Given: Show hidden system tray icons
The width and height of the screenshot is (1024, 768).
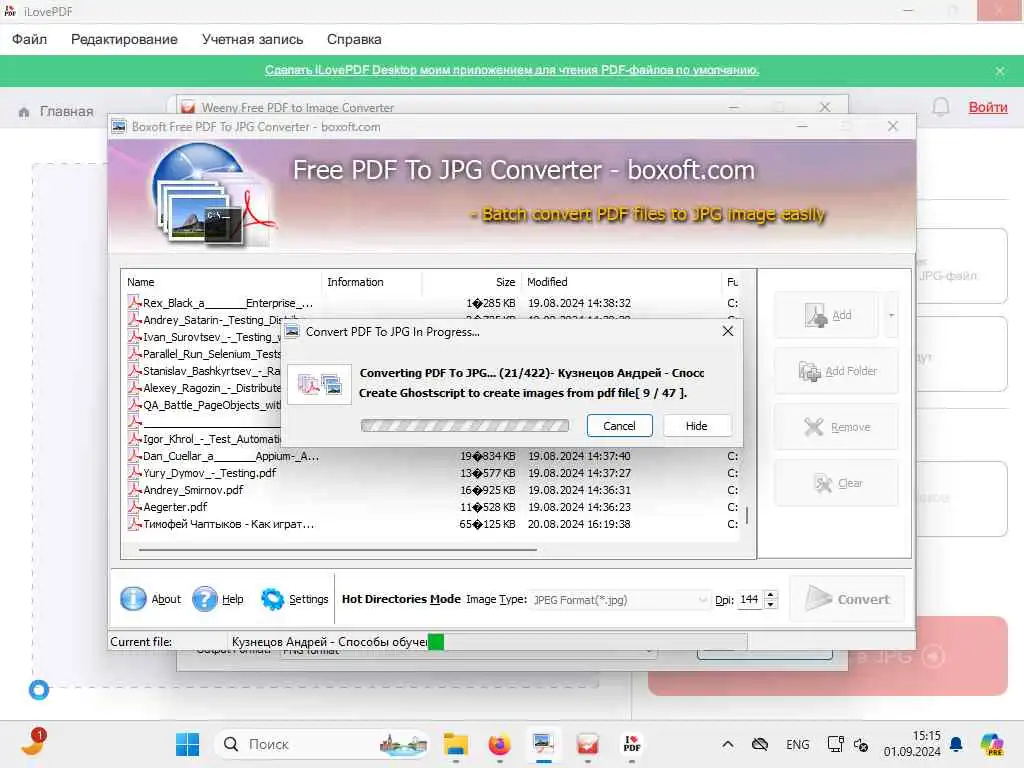Looking at the screenshot, I should (728, 744).
